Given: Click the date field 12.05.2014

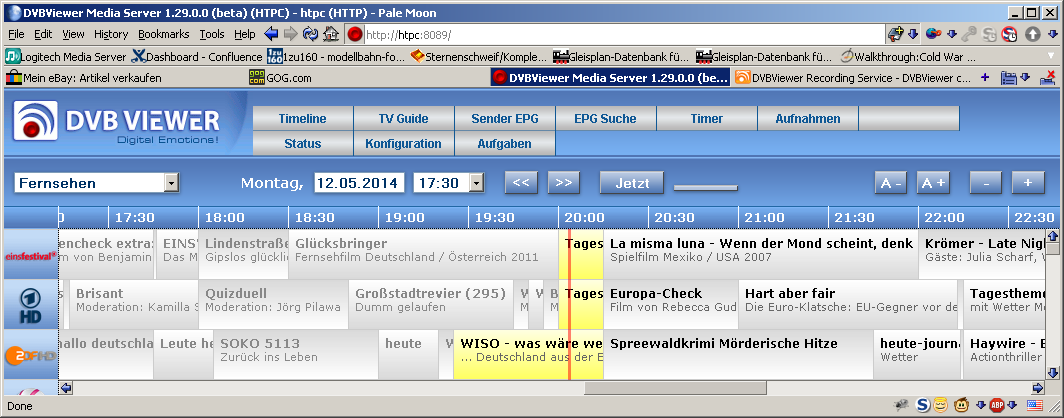Looking at the screenshot, I should click(x=359, y=183).
